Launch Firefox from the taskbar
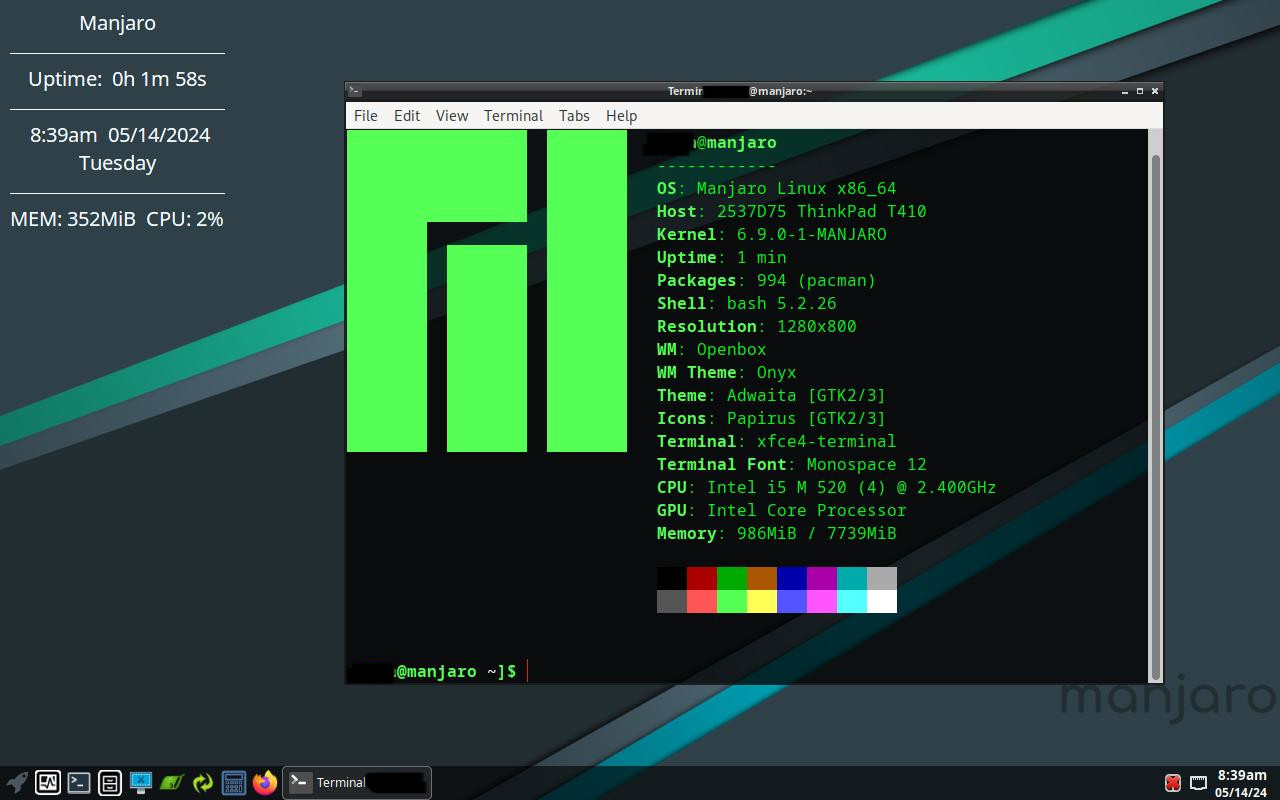 click(265, 782)
